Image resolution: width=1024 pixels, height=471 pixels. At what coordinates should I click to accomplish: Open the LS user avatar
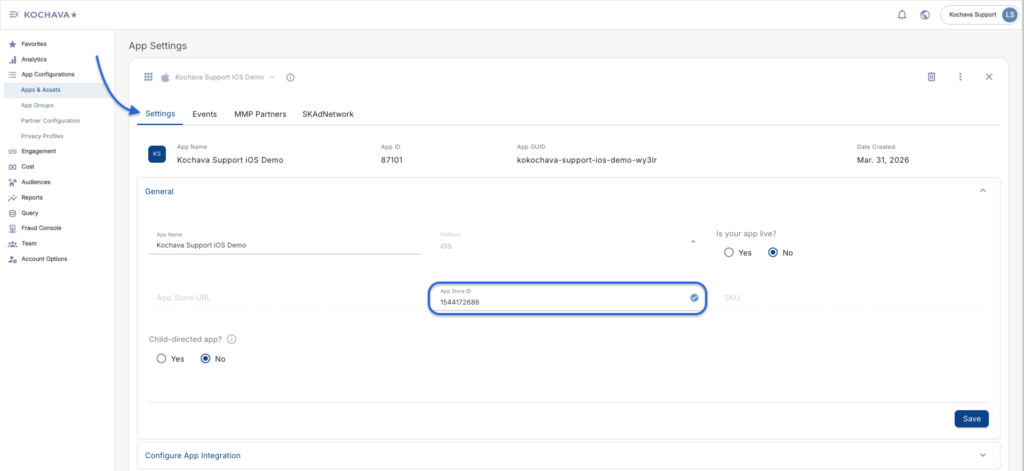(x=1010, y=14)
